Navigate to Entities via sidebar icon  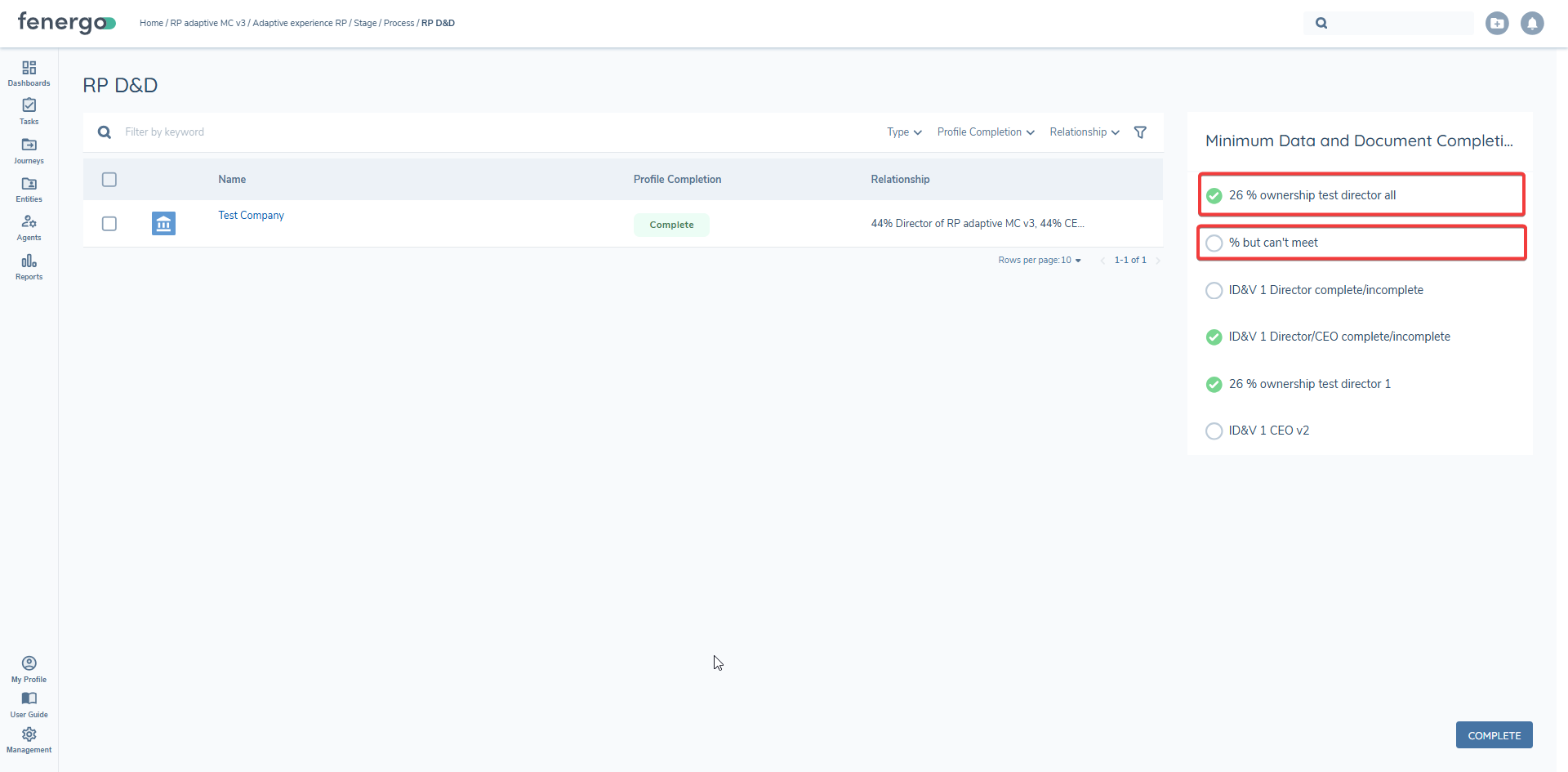point(29,189)
